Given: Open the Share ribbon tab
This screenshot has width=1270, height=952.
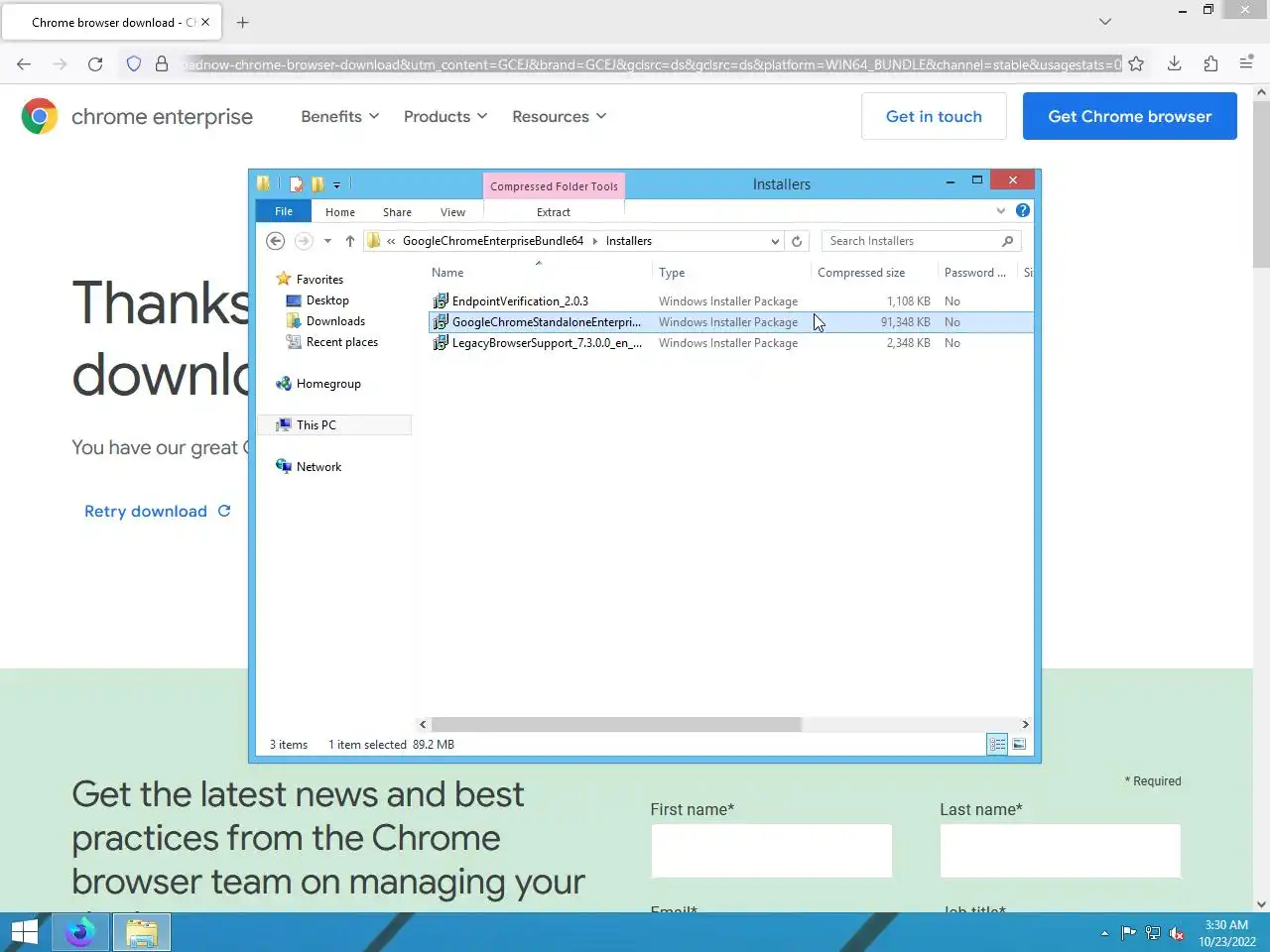Looking at the screenshot, I should pos(397,212).
